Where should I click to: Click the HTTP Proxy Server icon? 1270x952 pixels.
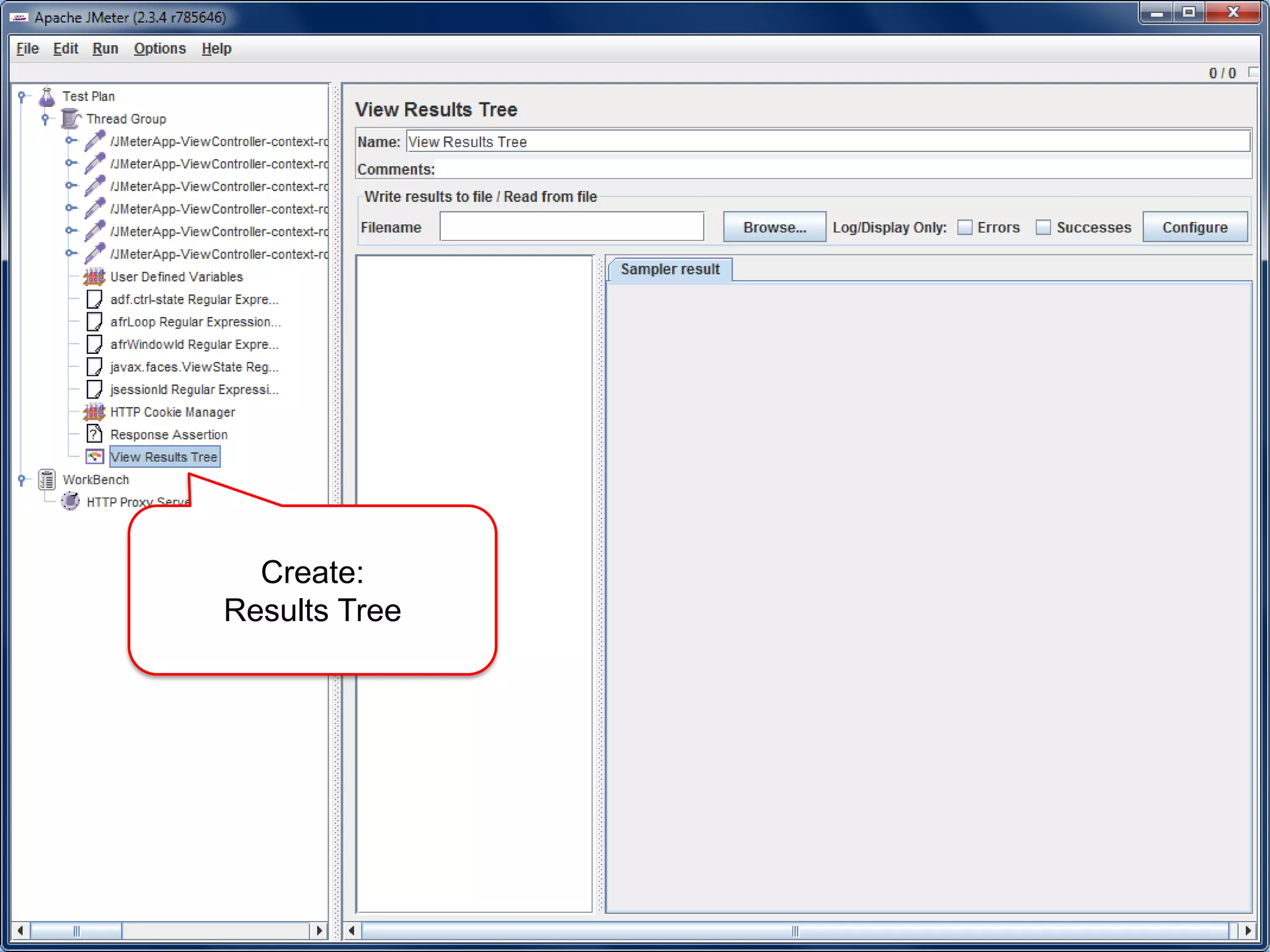(71, 501)
